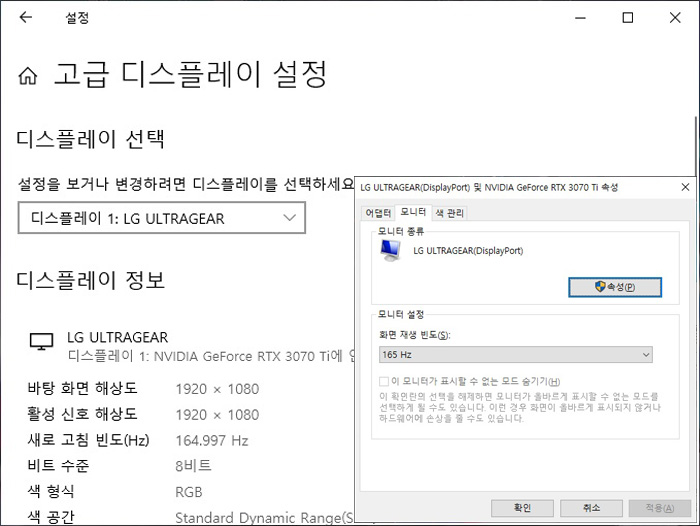The image size is (700, 526).
Task: Close the Settings window
Action: pos(675,18)
